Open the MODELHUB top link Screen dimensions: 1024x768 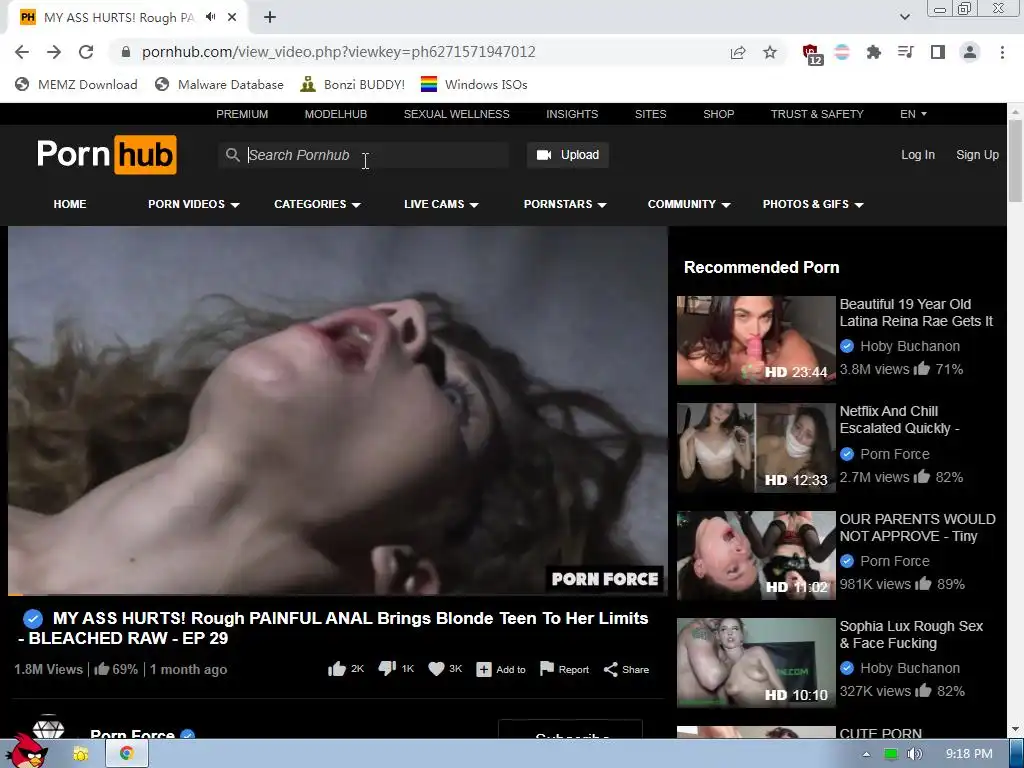336,114
